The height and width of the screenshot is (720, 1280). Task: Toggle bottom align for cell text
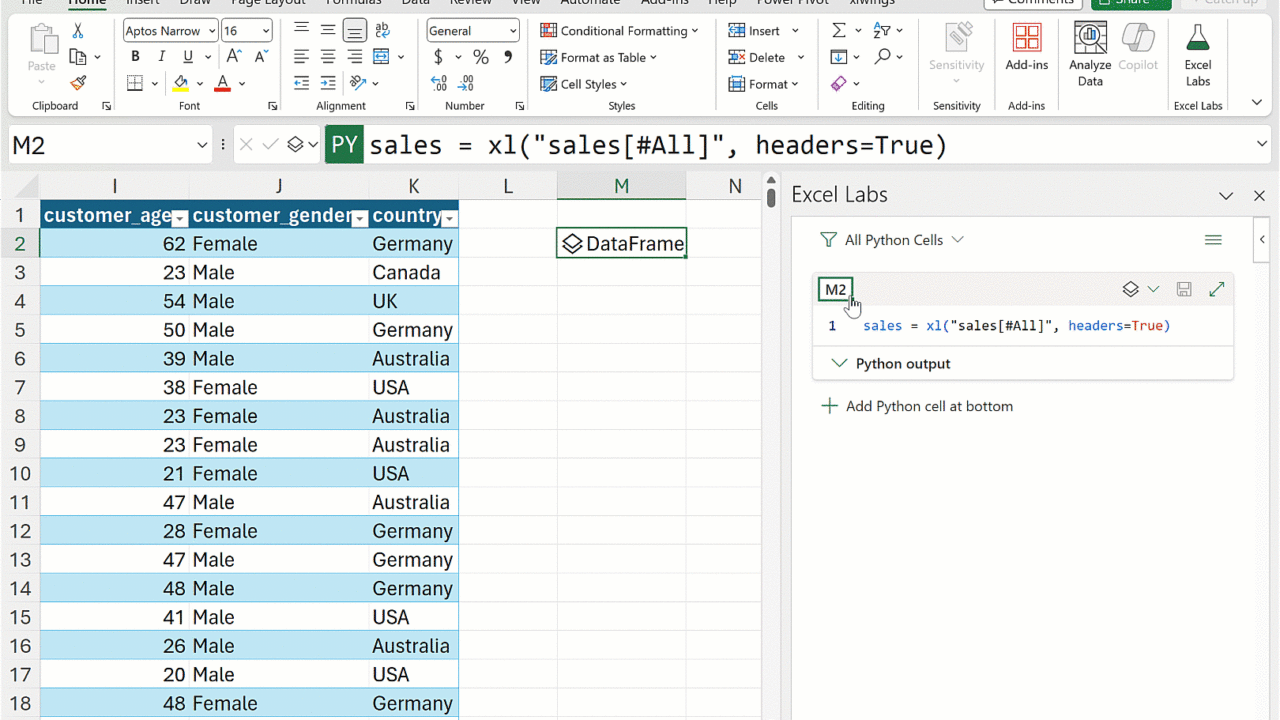coord(354,31)
